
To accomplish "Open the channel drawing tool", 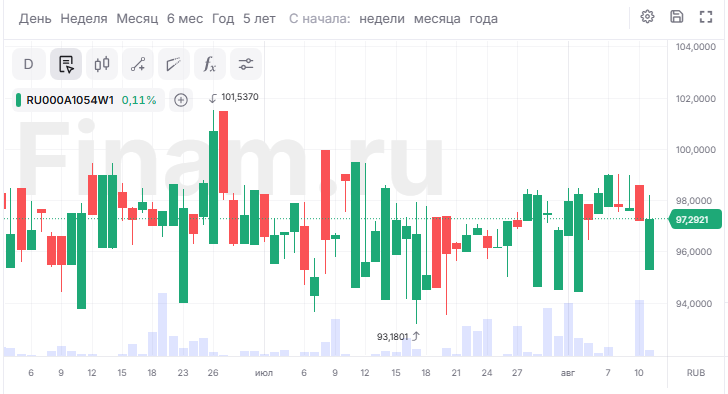I will point(174,64).
